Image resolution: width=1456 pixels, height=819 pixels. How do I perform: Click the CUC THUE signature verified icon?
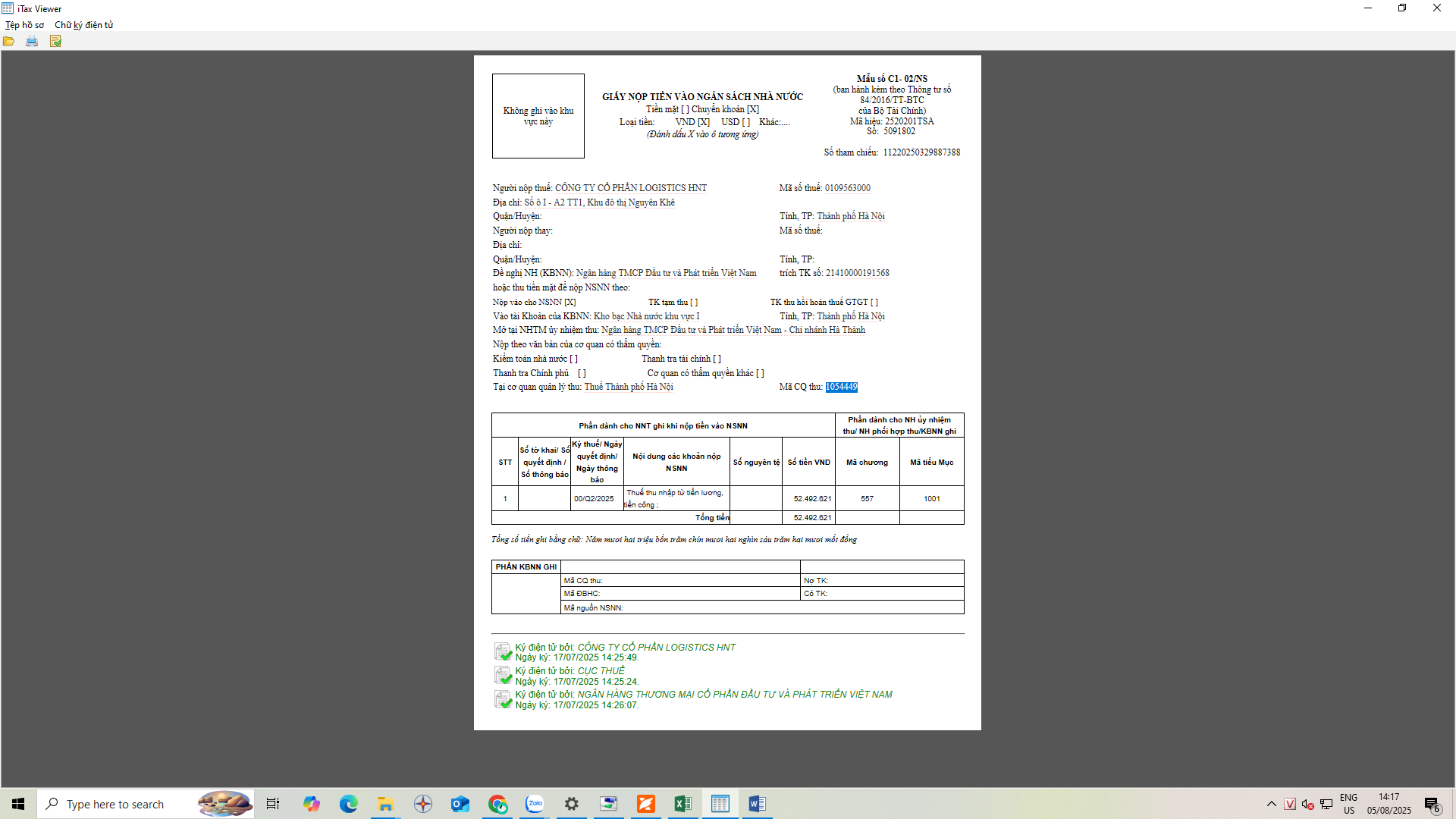[x=503, y=676]
